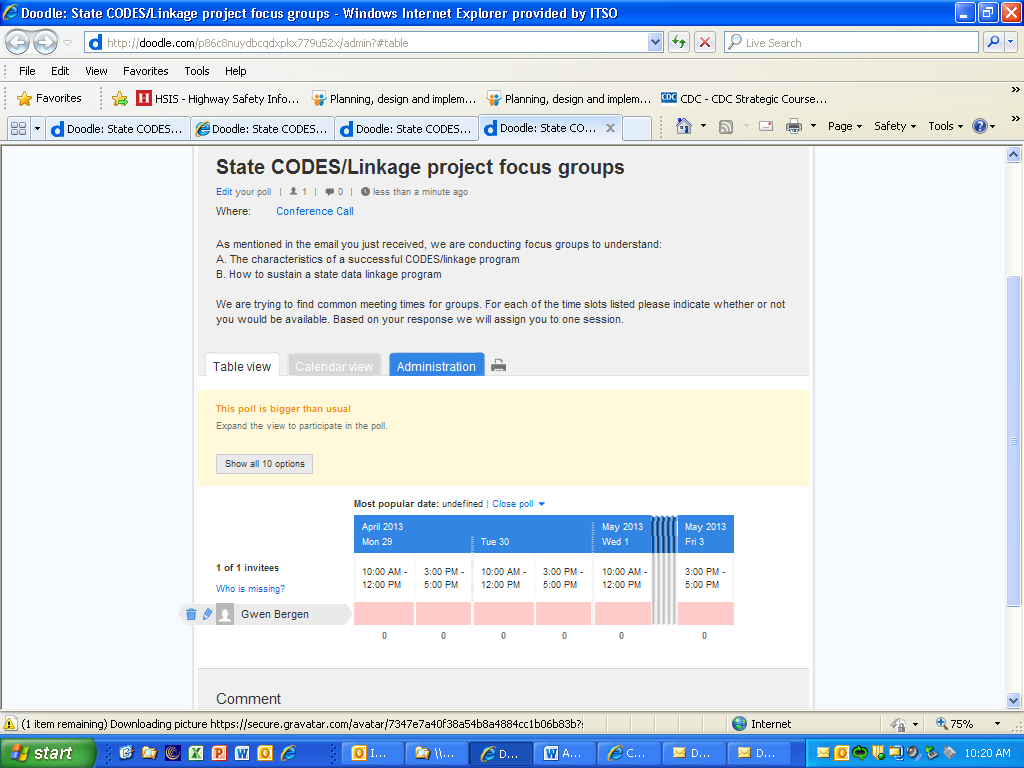1024x768 pixels.
Task: Open the Word taskbar button
Action: (564, 753)
